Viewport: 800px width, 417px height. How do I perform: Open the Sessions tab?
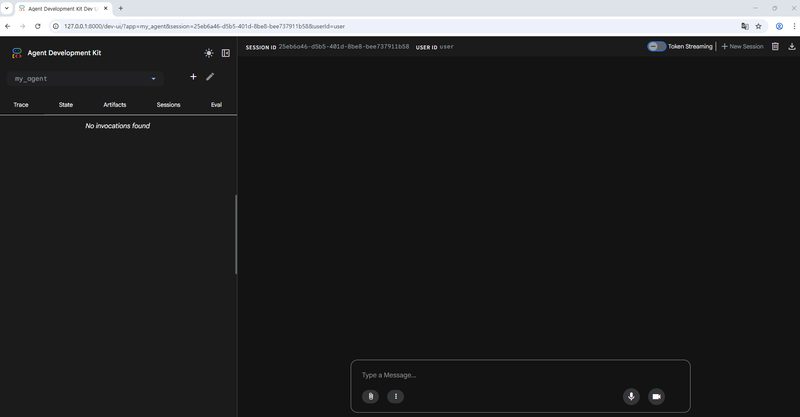click(168, 105)
